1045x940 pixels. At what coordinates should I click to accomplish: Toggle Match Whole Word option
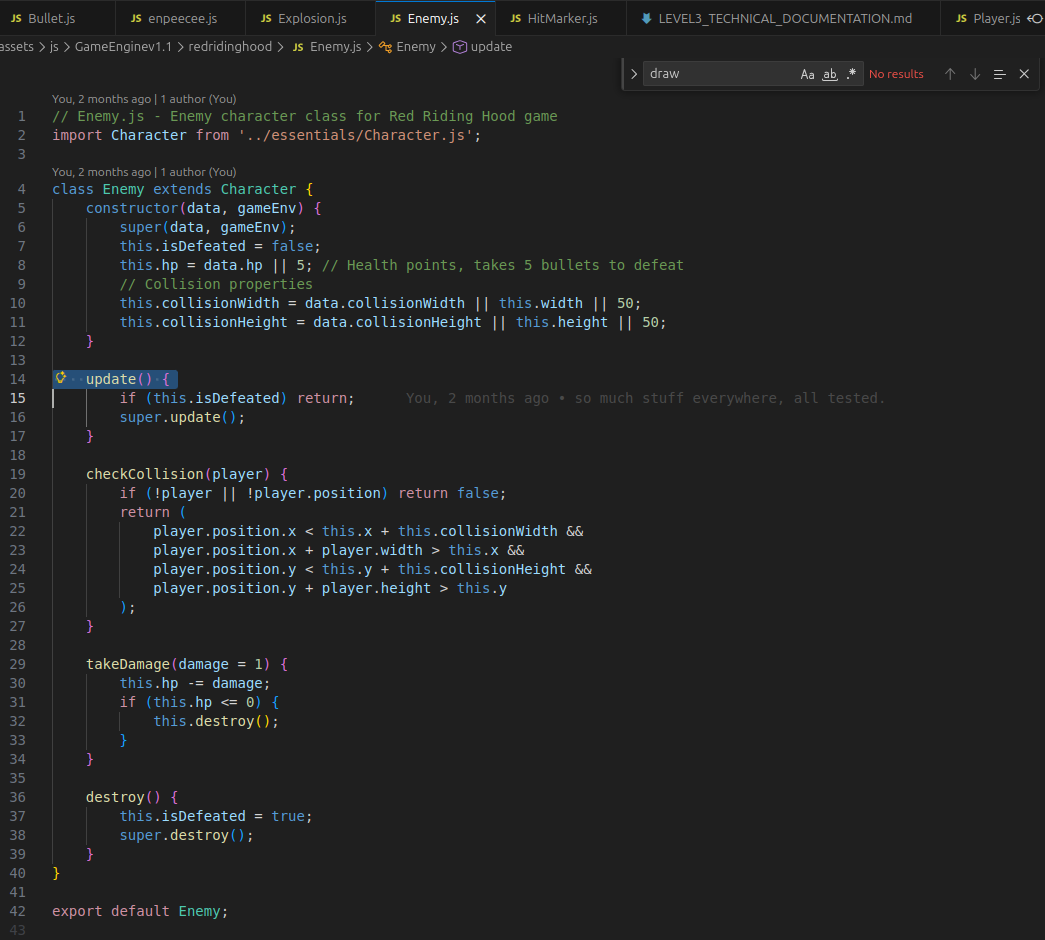pos(830,74)
